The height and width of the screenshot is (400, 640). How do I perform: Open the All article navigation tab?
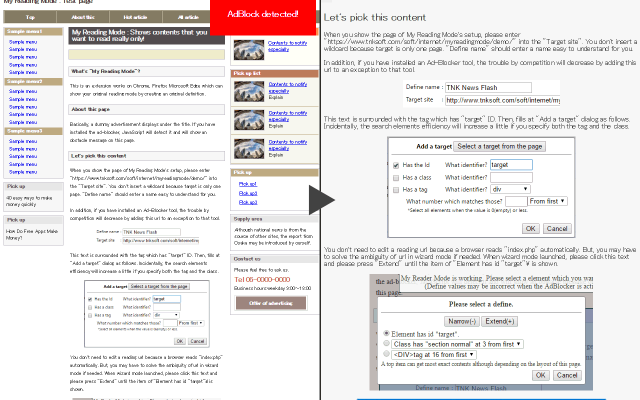tap(188, 17)
